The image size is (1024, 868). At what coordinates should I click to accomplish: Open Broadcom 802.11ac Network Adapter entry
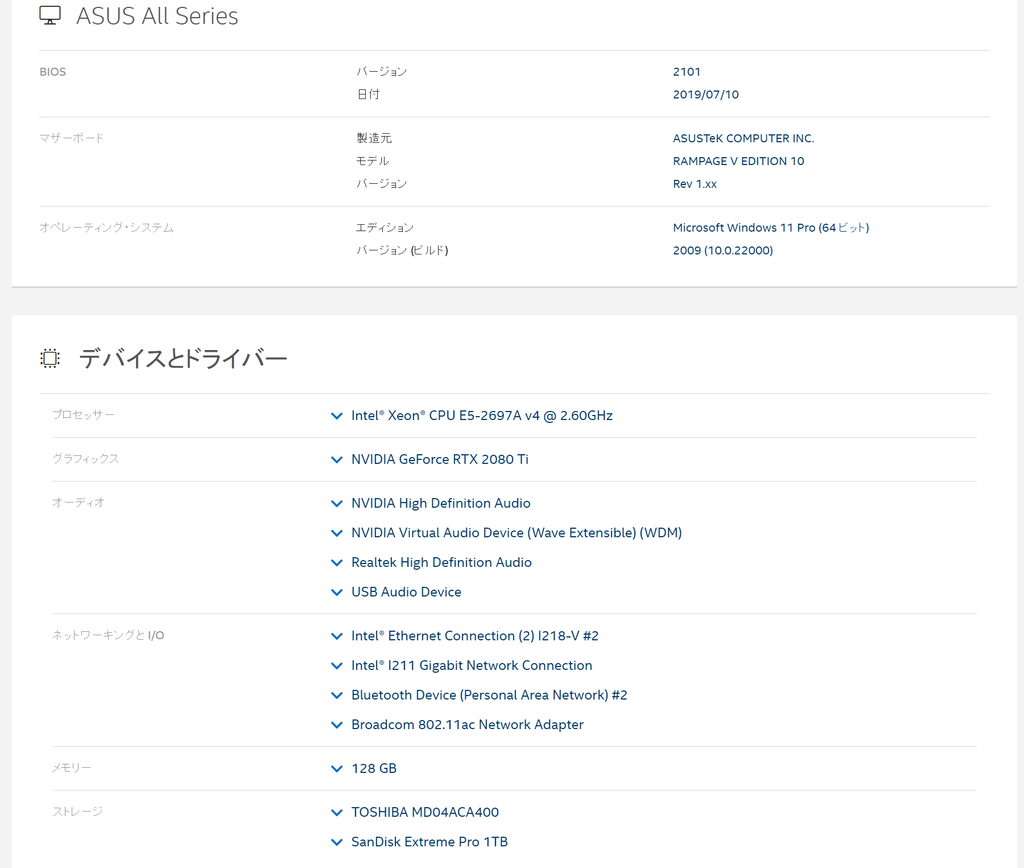coord(468,724)
